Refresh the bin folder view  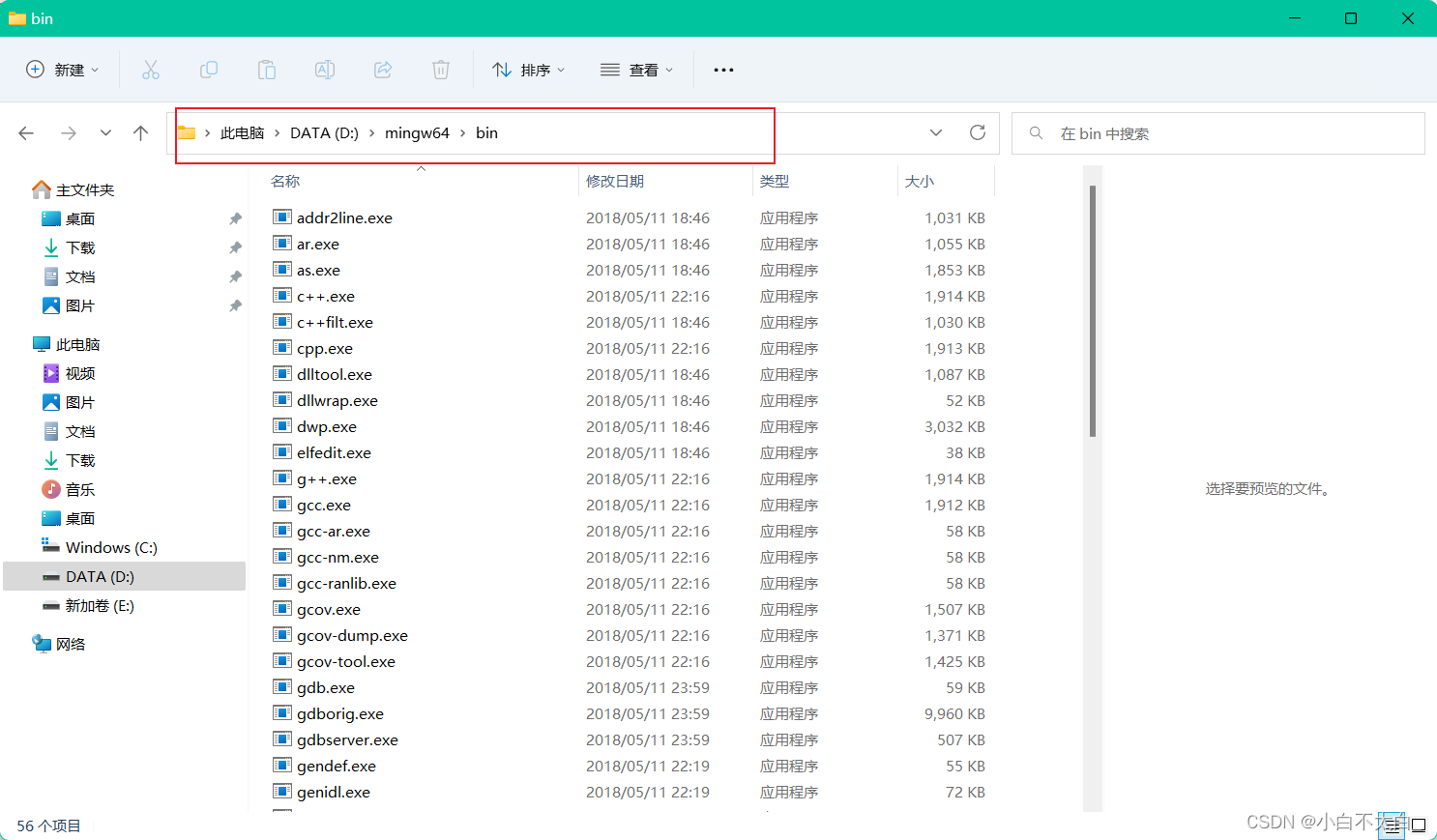coord(978,132)
